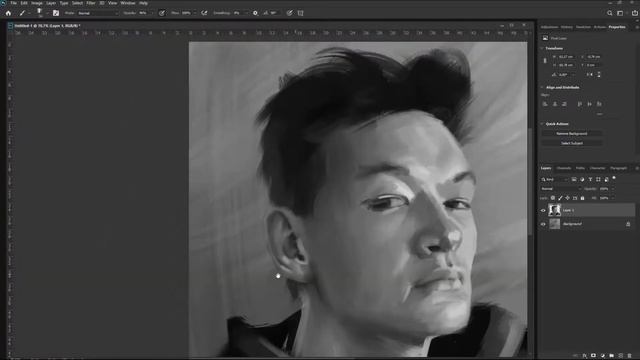Screen dimensions: 640x360
Task: Click the Select Subject button
Action: tap(571, 143)
